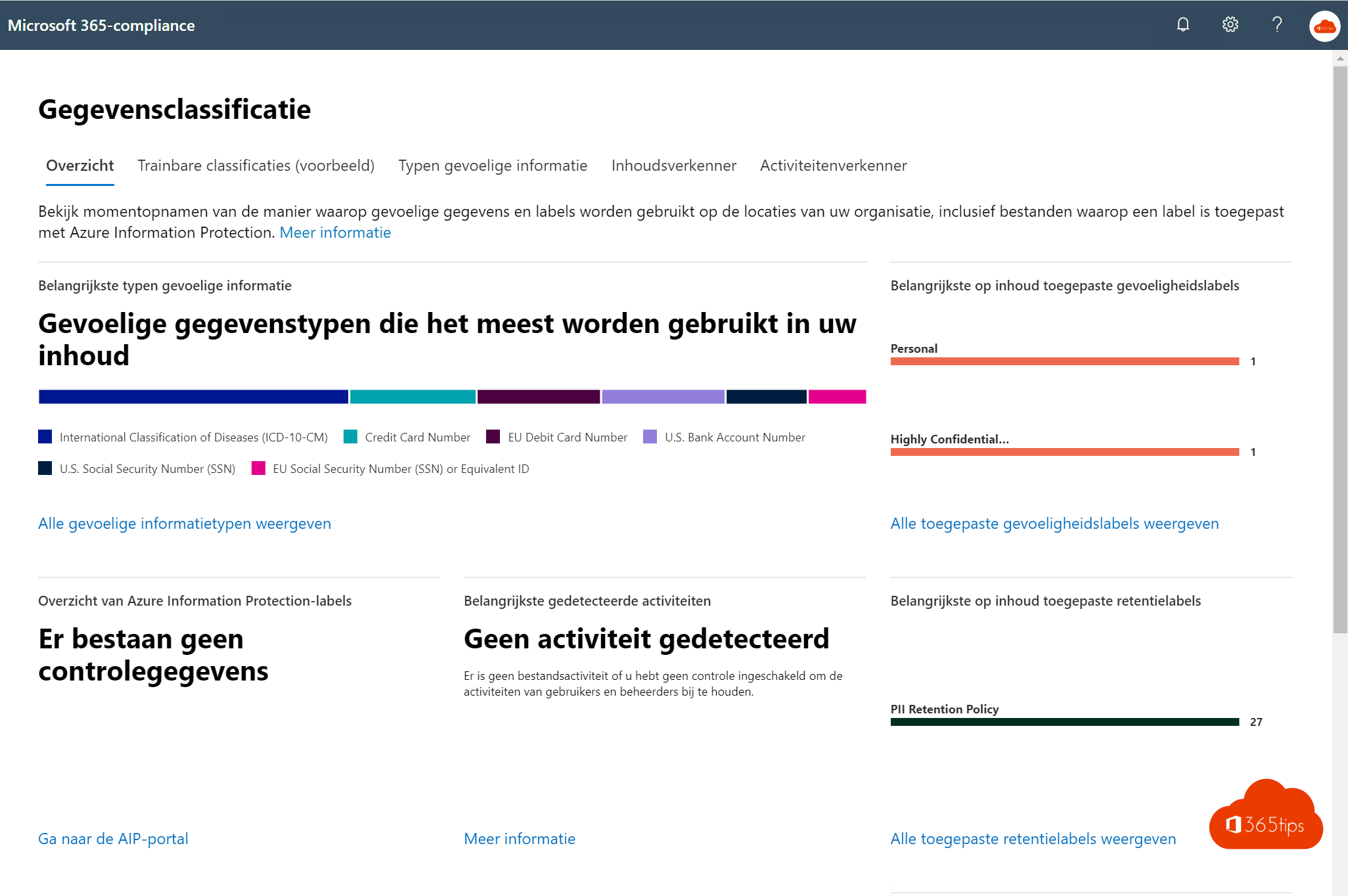This screenshot has height=896, width=1348.
Task: Click the scrollbar up arrow
Action: (1340, 58)
